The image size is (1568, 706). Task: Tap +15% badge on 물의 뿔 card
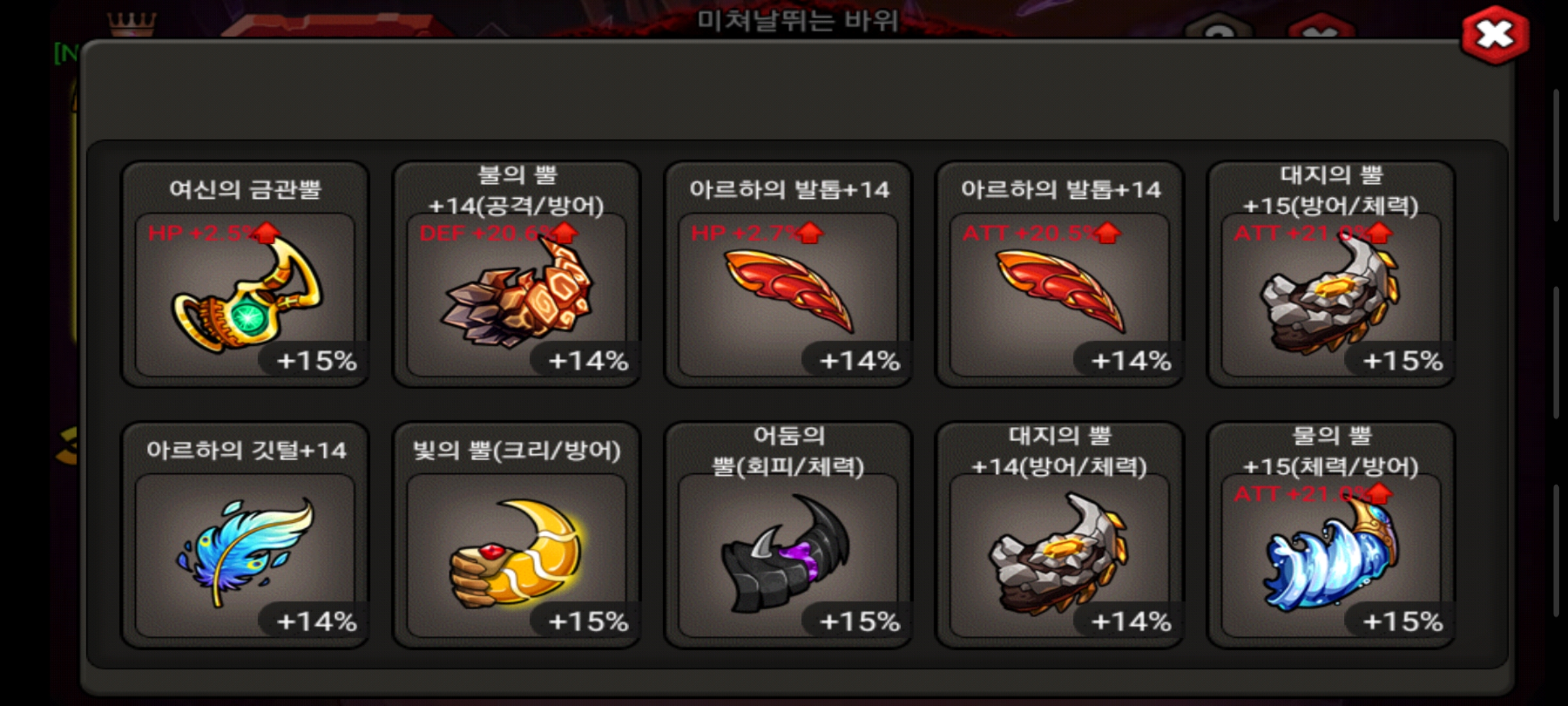coord(1402,621)
